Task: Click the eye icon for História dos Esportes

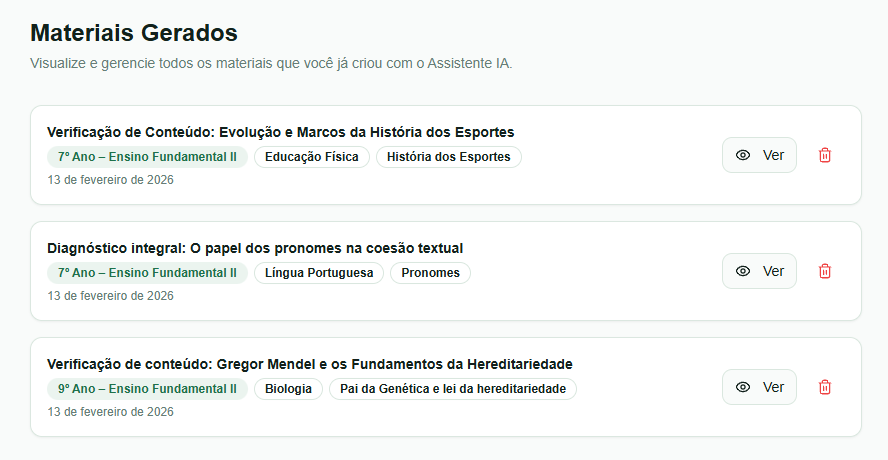Action: (743, 155)
